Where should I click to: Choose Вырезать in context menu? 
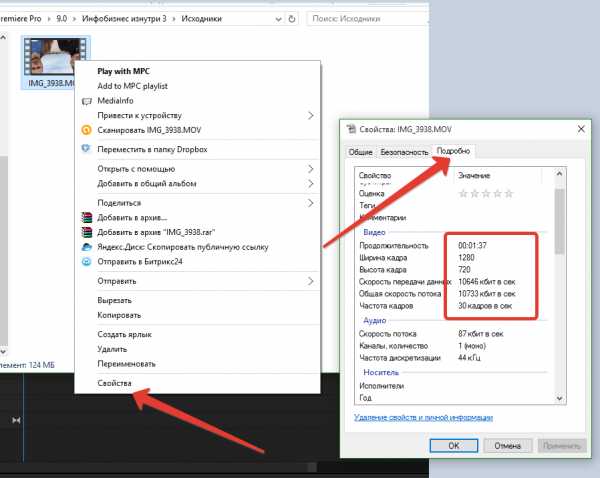(x=114, y=300)
